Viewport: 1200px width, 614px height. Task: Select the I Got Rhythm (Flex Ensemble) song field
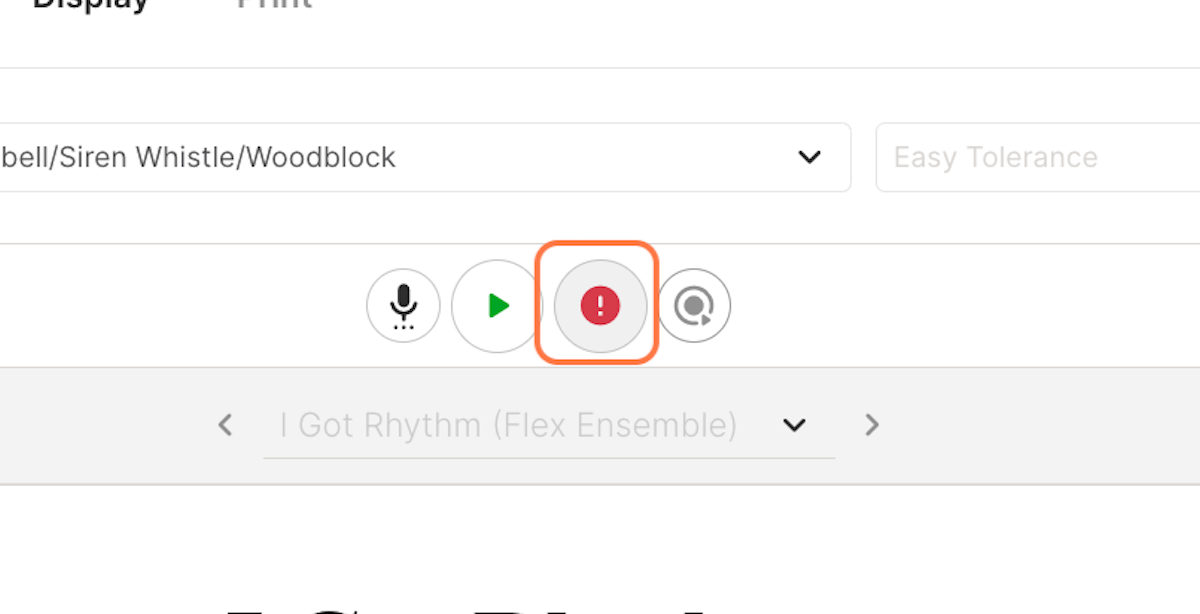coord(549,425)
